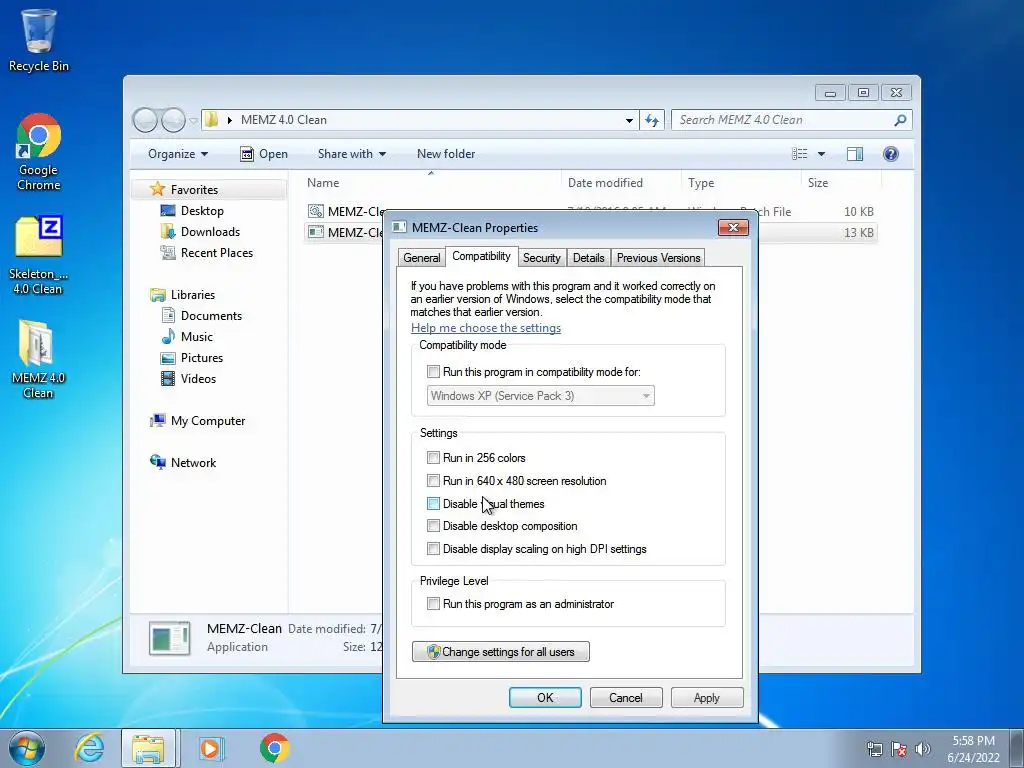The image size is (1024, 768).
Task: Click the network status tray icon
Action: (874, 749)
